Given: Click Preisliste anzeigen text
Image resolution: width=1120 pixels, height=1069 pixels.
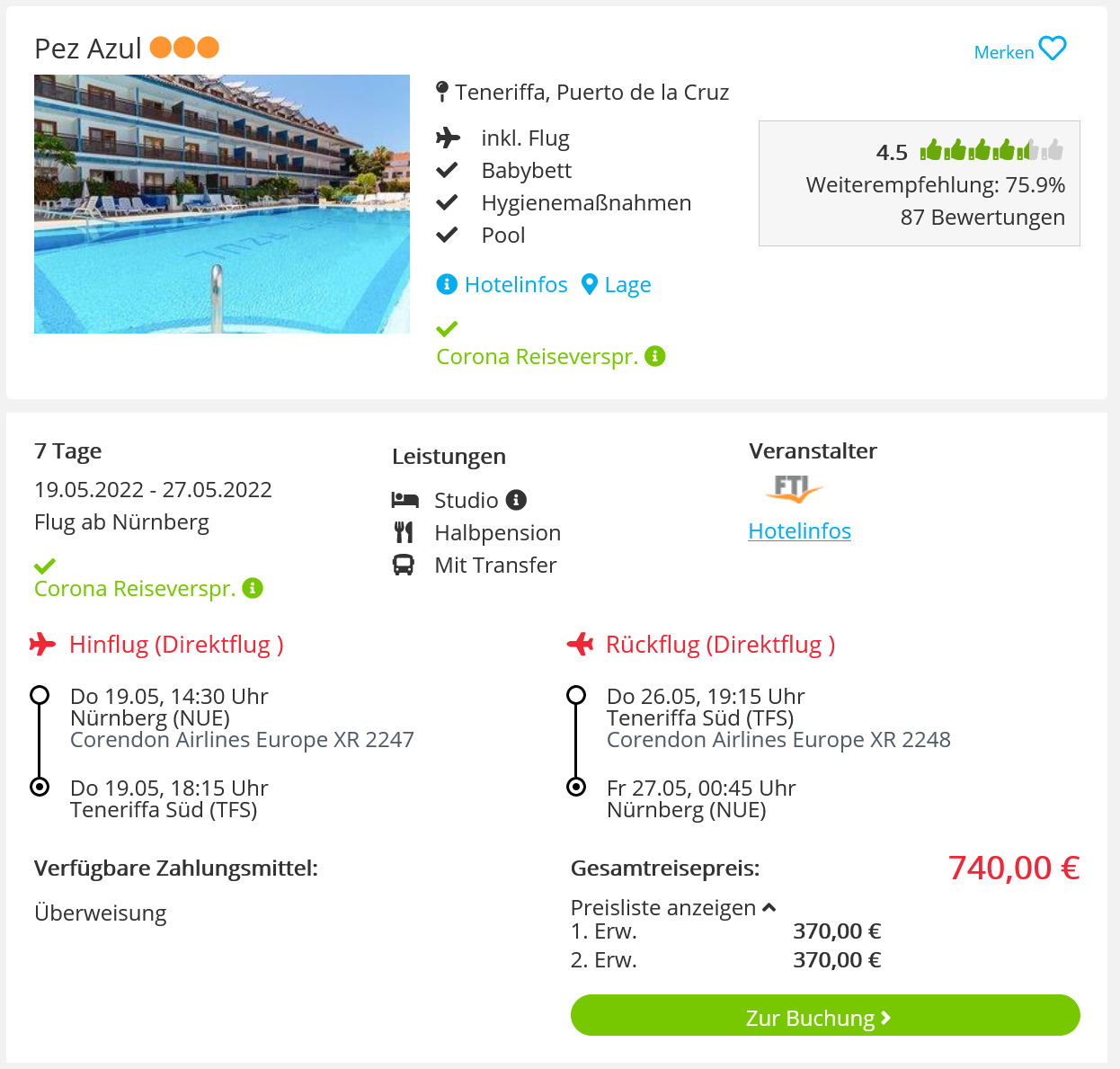Looking at the screenshot, I should pyautogui.click(x=663, y=908).
